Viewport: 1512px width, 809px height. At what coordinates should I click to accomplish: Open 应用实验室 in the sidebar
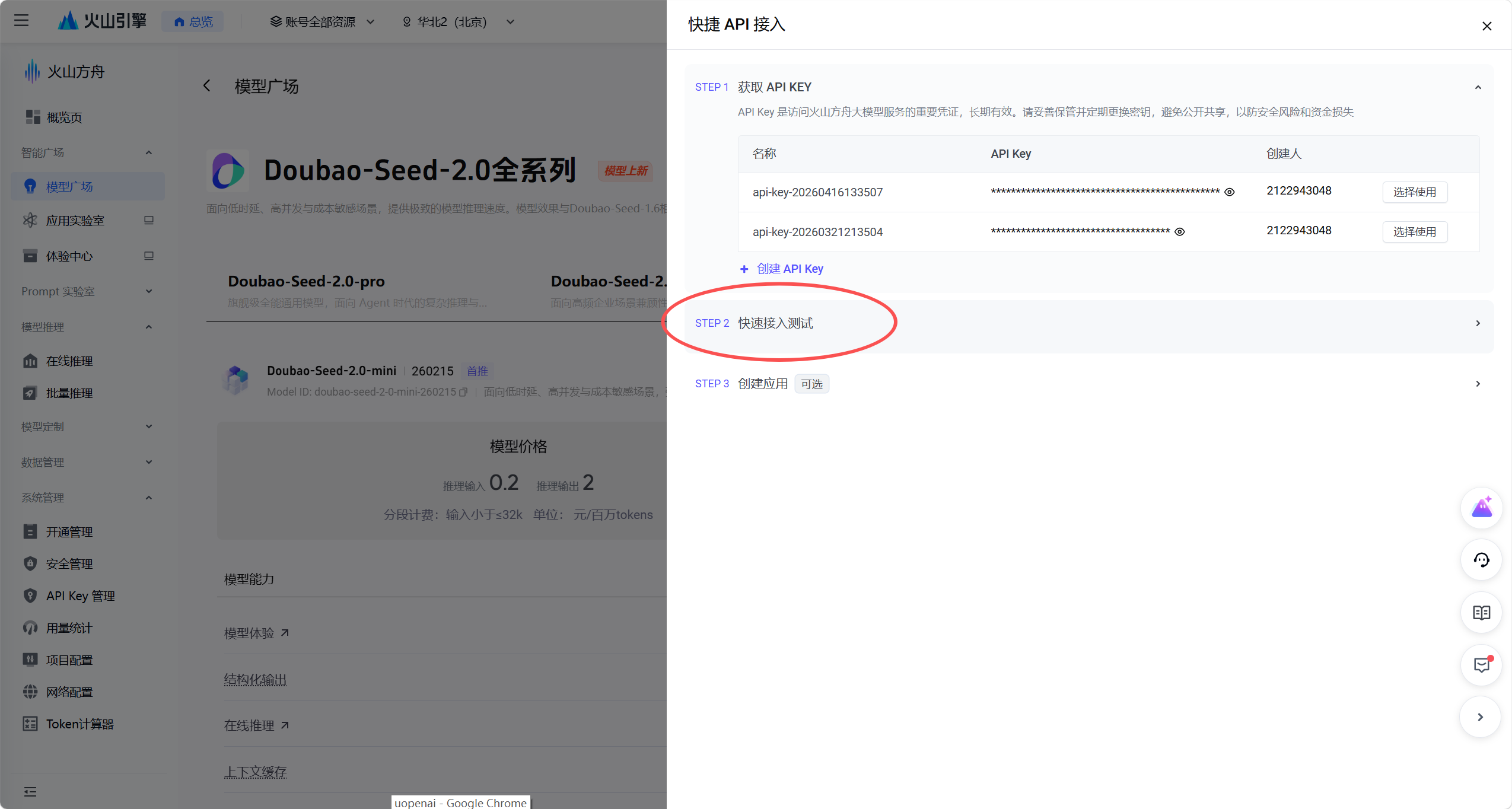tap(75, 220)
